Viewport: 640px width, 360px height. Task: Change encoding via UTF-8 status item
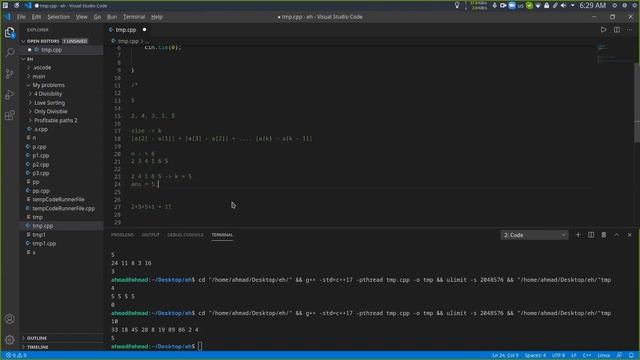(x=558, y=356)
